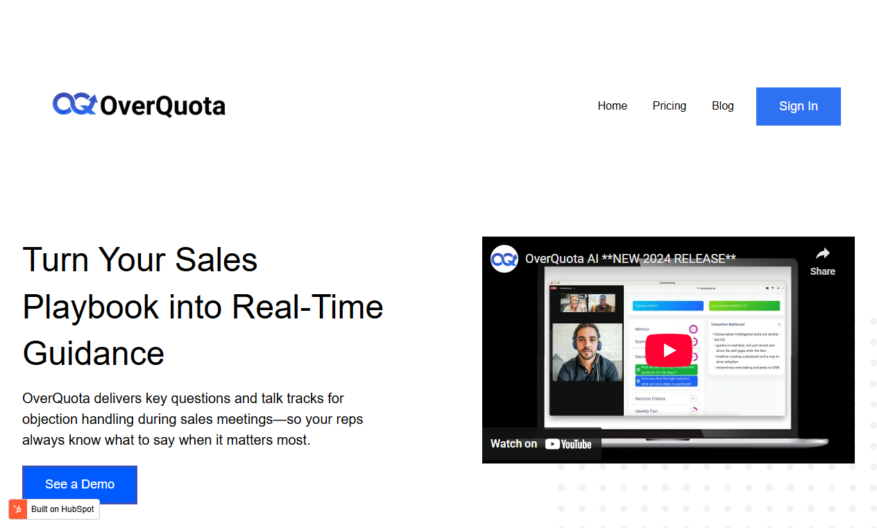This screenshot has height=528, width=877.
Task: Click the Built on HubSpot badge
Action: 54,509
